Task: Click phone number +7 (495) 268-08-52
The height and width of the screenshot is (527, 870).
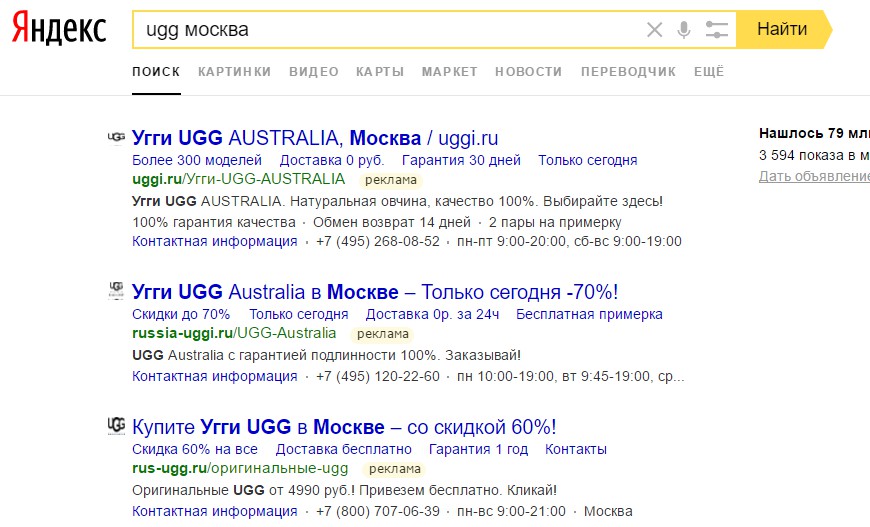Action: (x=378, y=241)
